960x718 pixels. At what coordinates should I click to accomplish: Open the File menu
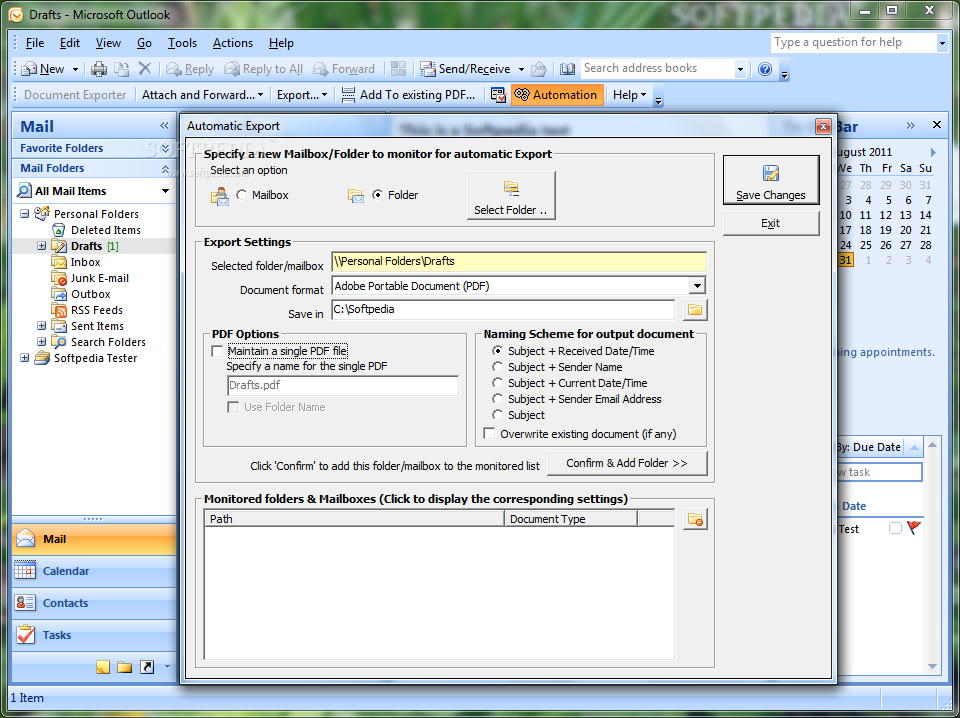(34, 43)
